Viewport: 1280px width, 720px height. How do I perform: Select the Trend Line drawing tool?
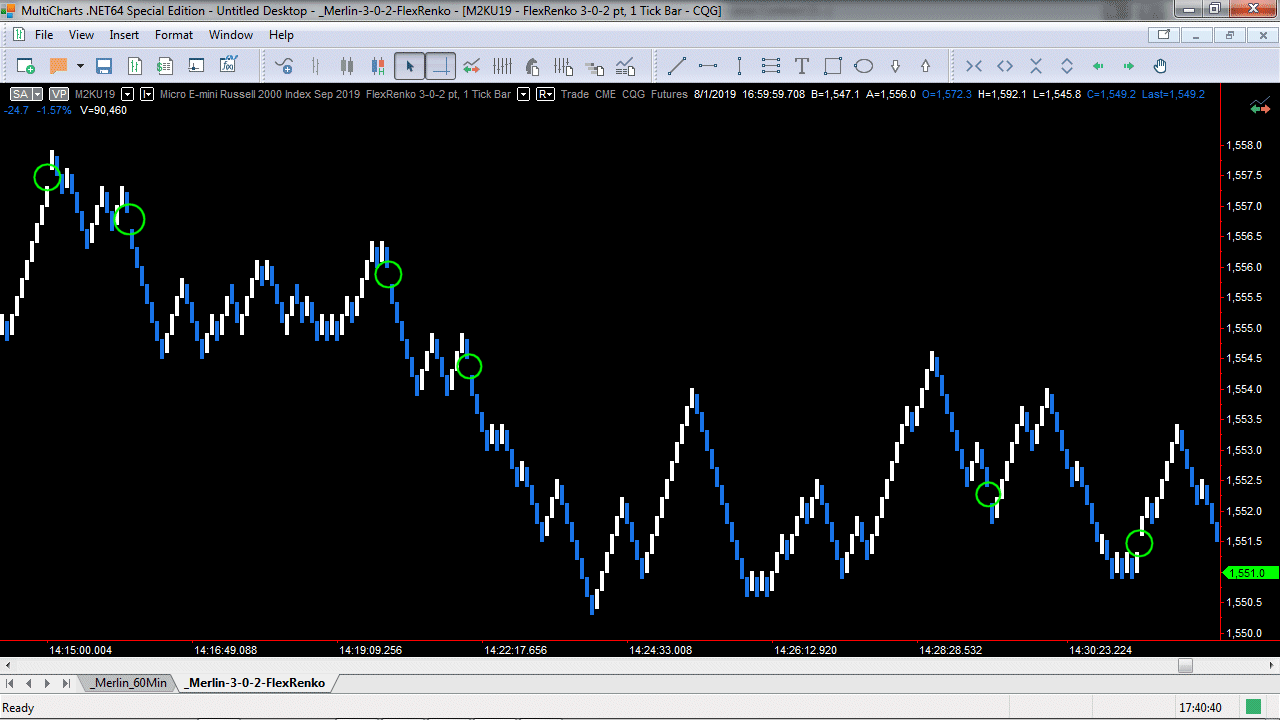pyautogui.click(x=677, y=66)
